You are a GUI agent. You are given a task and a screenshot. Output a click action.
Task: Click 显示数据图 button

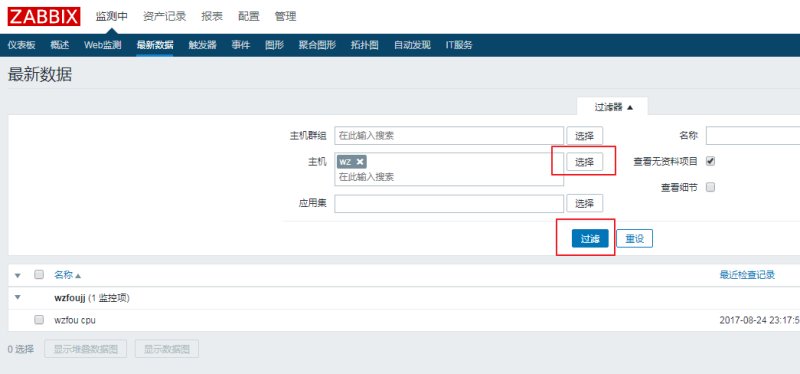coord(167,349)
